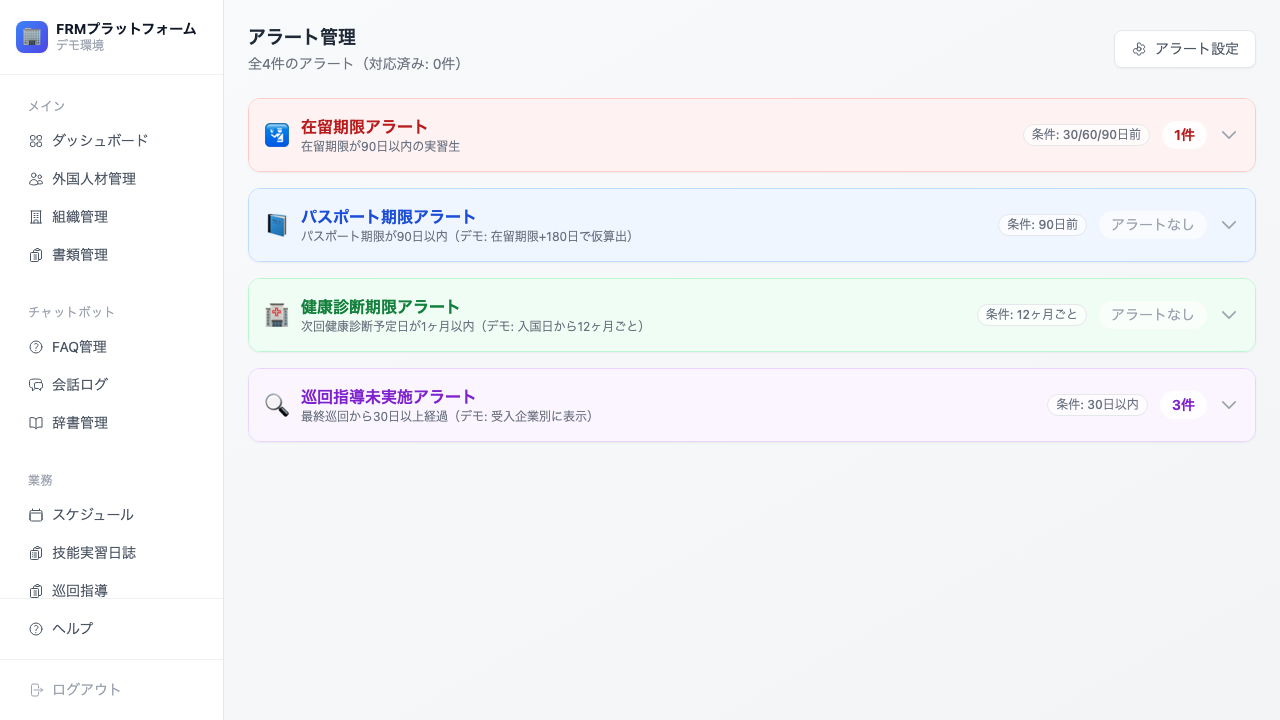The width and height of the screenshot is (1280, 720).
Task: Click the 全4件のアラート summary text
Action: click(x=355, y=64)
